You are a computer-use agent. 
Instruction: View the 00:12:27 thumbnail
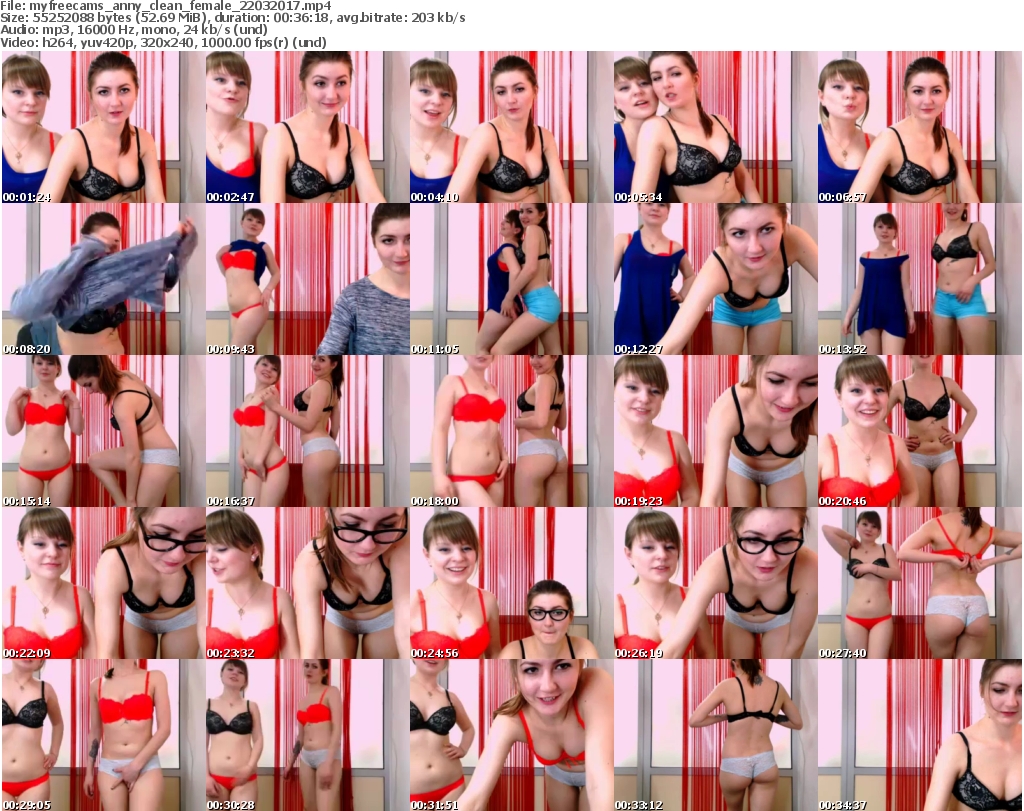click(x=716, y=279)
